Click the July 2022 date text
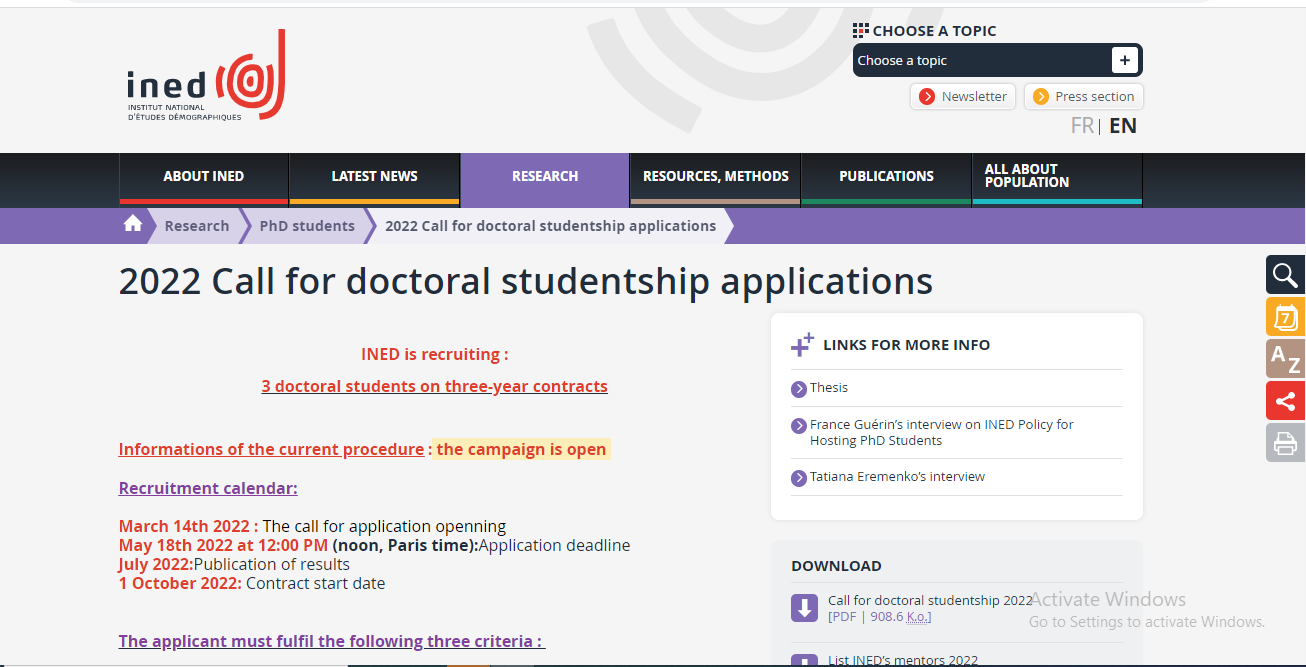 [155, 564]
